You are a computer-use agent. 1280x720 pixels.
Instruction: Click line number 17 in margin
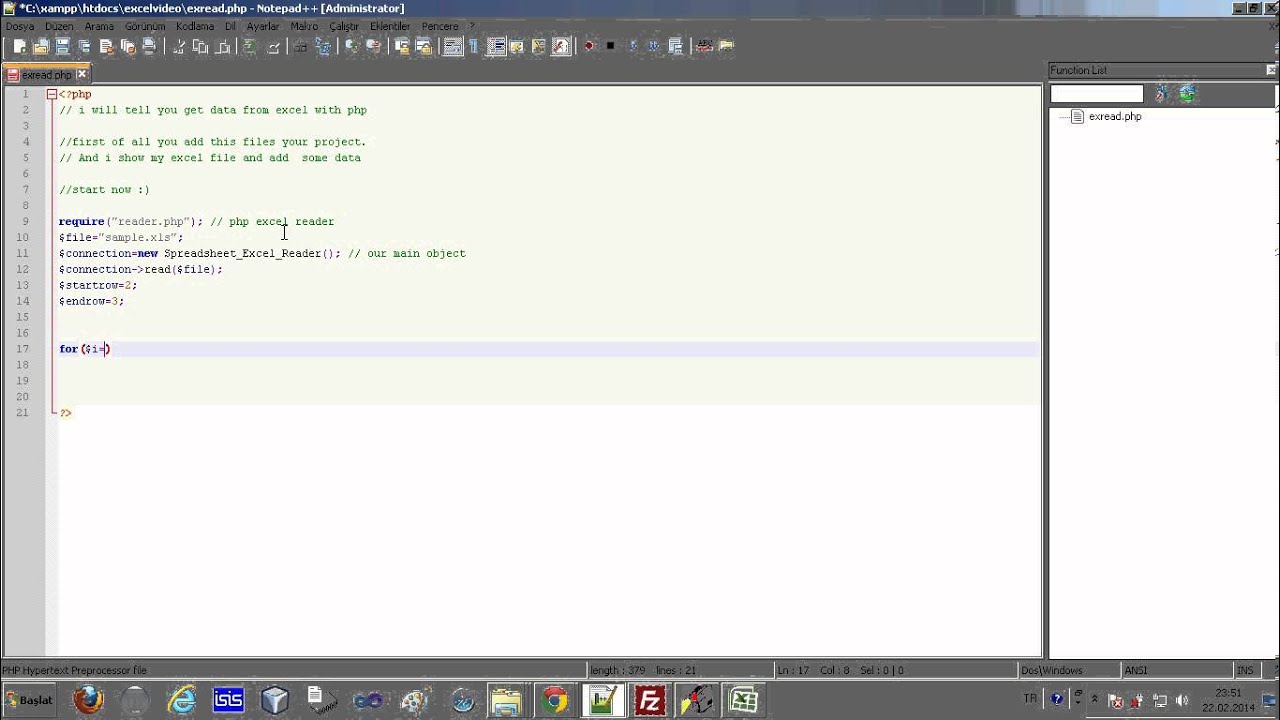point(23,349)
